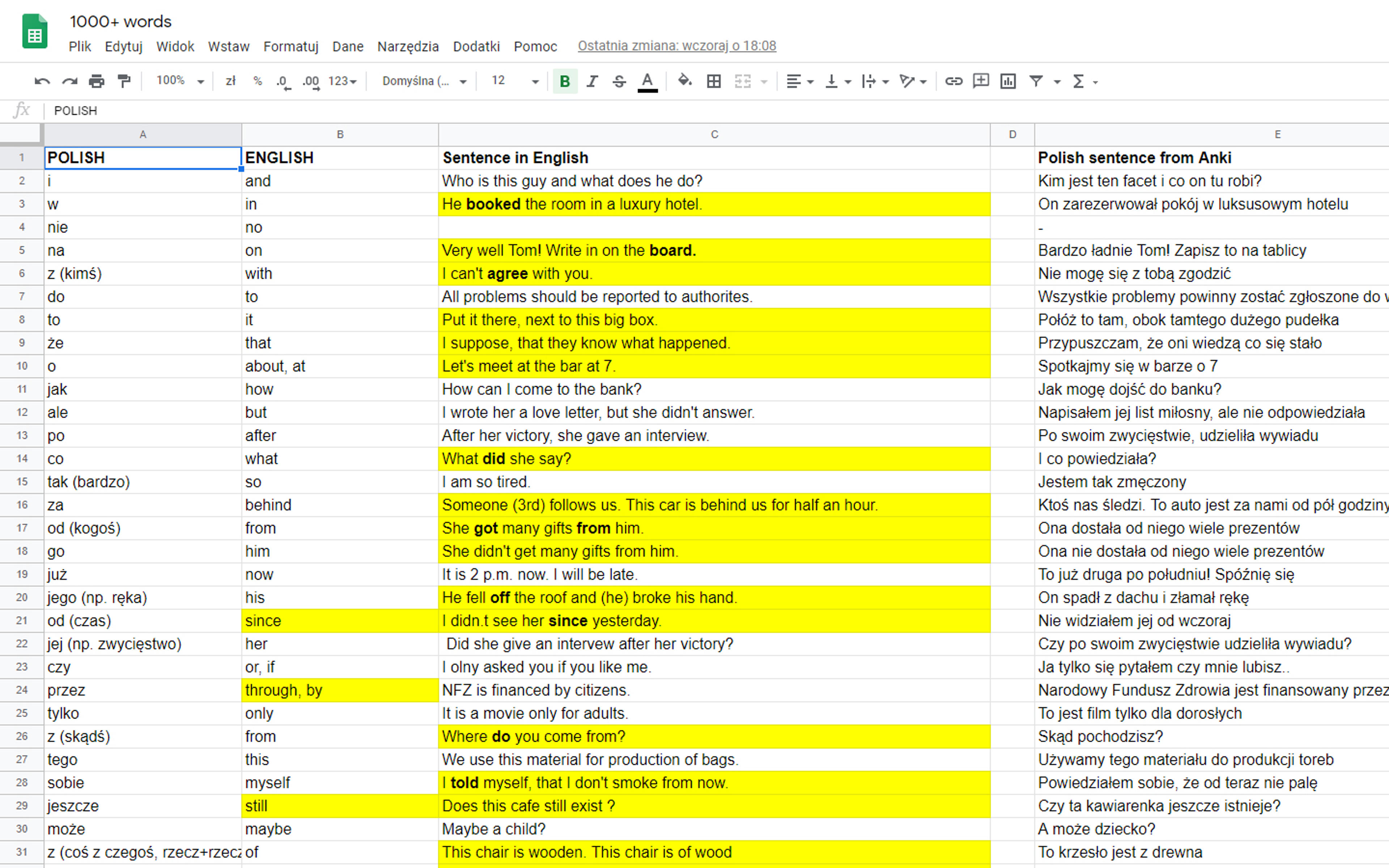The width and height of the screenshot is (1389, 868).
Task: Choose fill color paint bucket
Action: (684, 81)
